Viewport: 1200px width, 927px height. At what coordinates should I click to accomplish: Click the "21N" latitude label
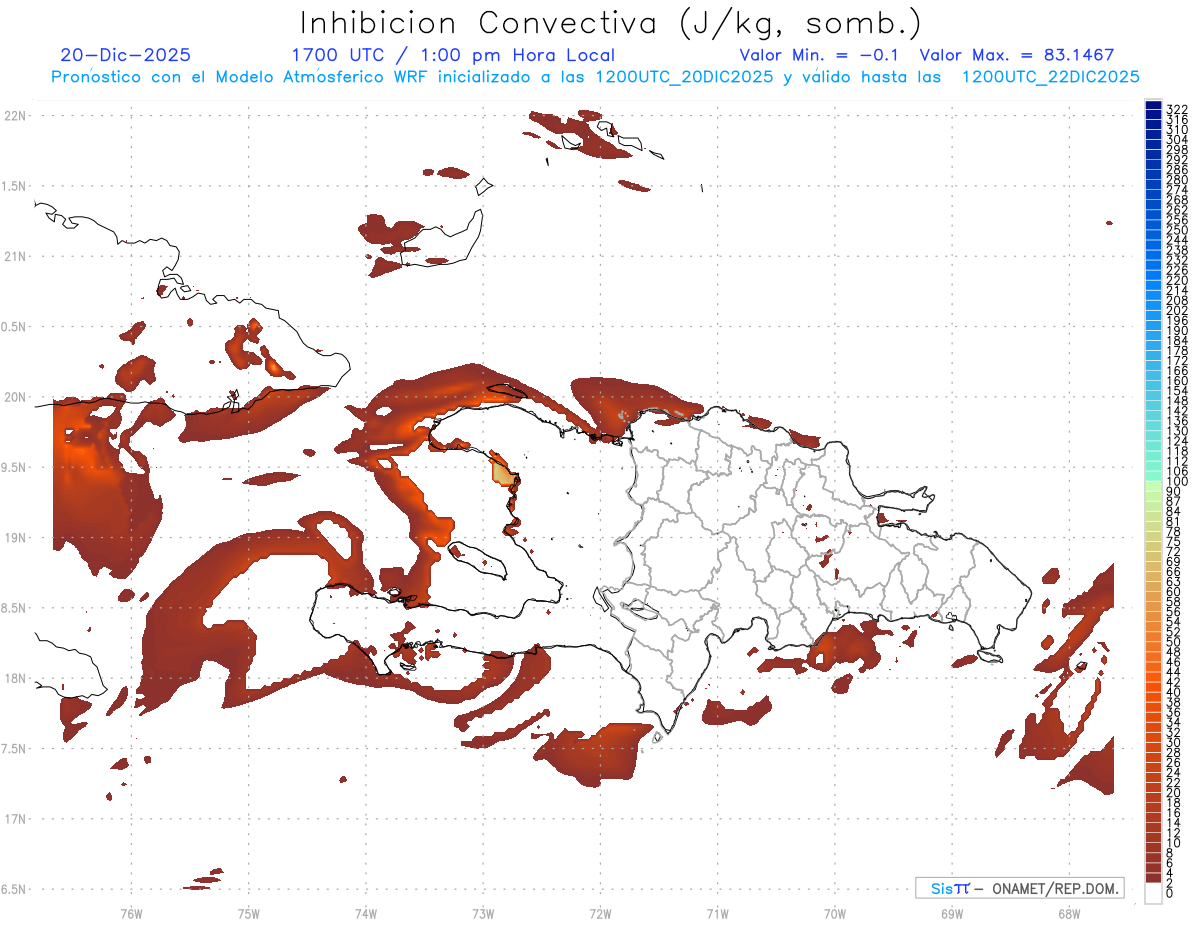(15, 256)
